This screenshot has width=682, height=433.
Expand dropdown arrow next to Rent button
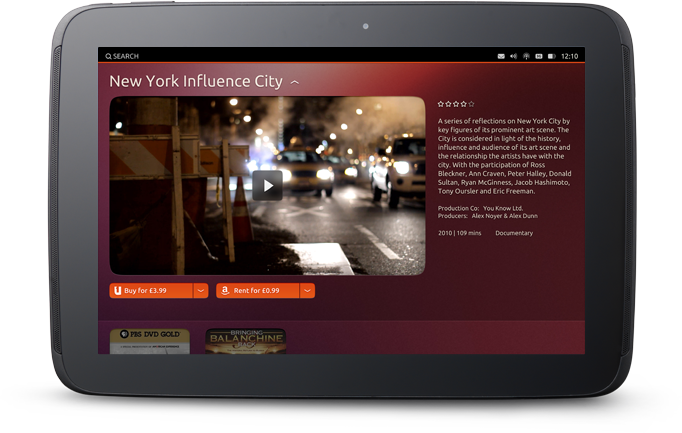(307, 290)
